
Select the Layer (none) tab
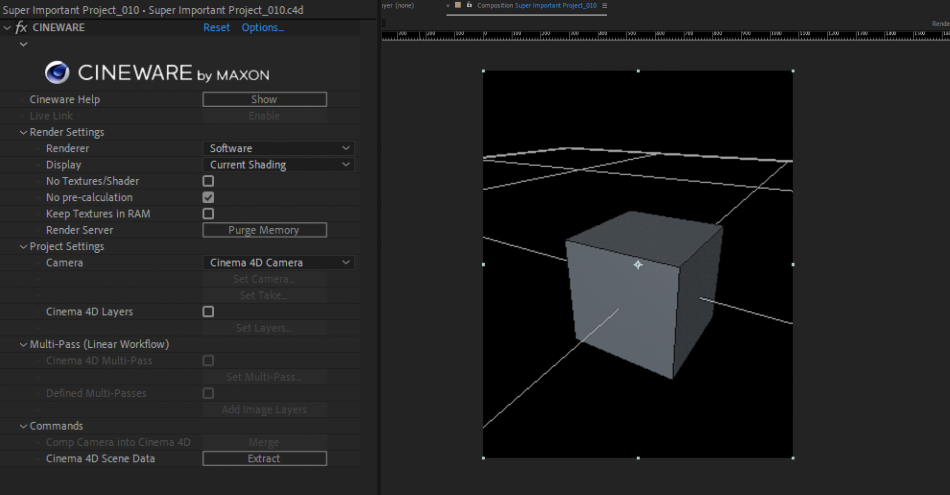(x=398, y=5)
